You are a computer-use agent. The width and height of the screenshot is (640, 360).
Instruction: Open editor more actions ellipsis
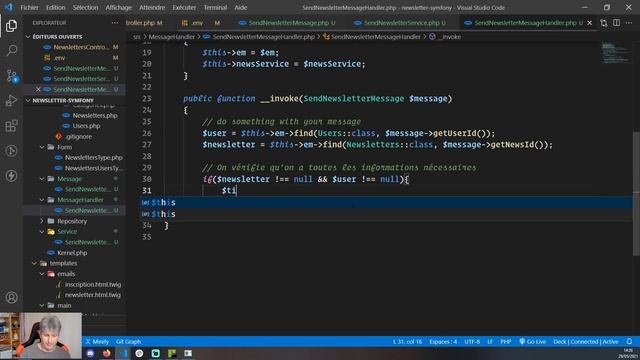(629, 23)
